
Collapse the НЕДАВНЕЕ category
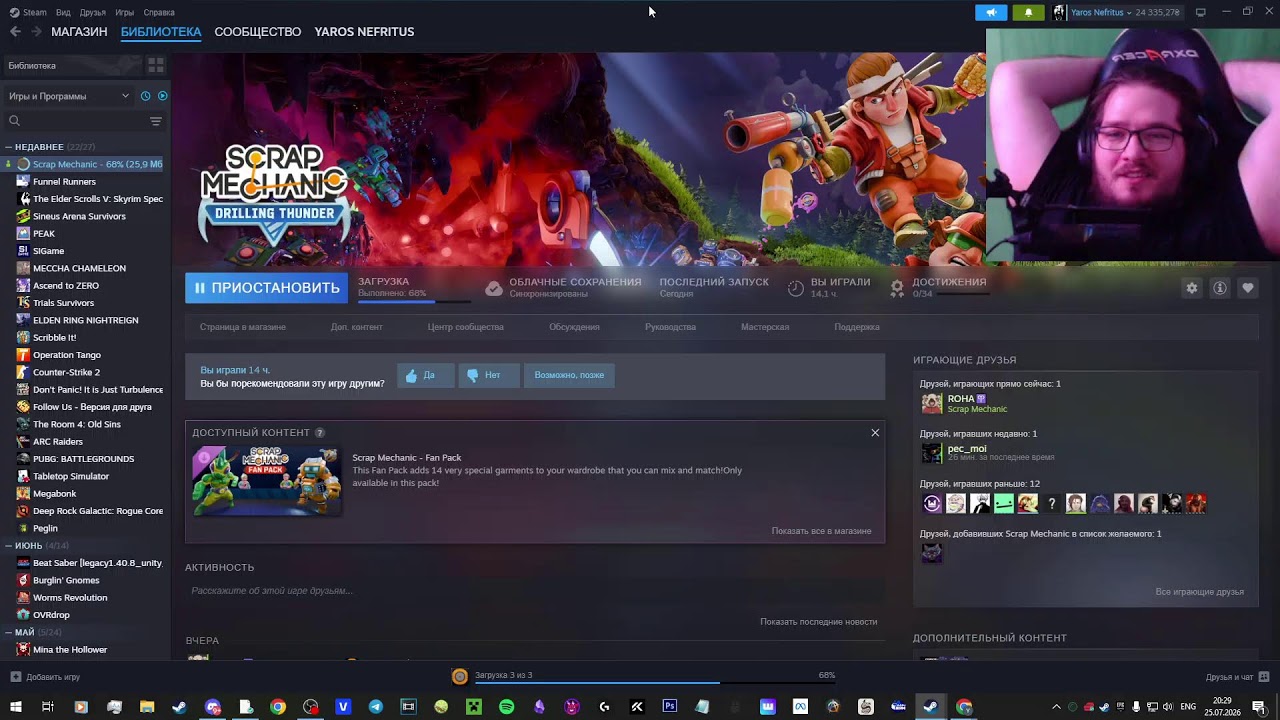click(39, 147)
